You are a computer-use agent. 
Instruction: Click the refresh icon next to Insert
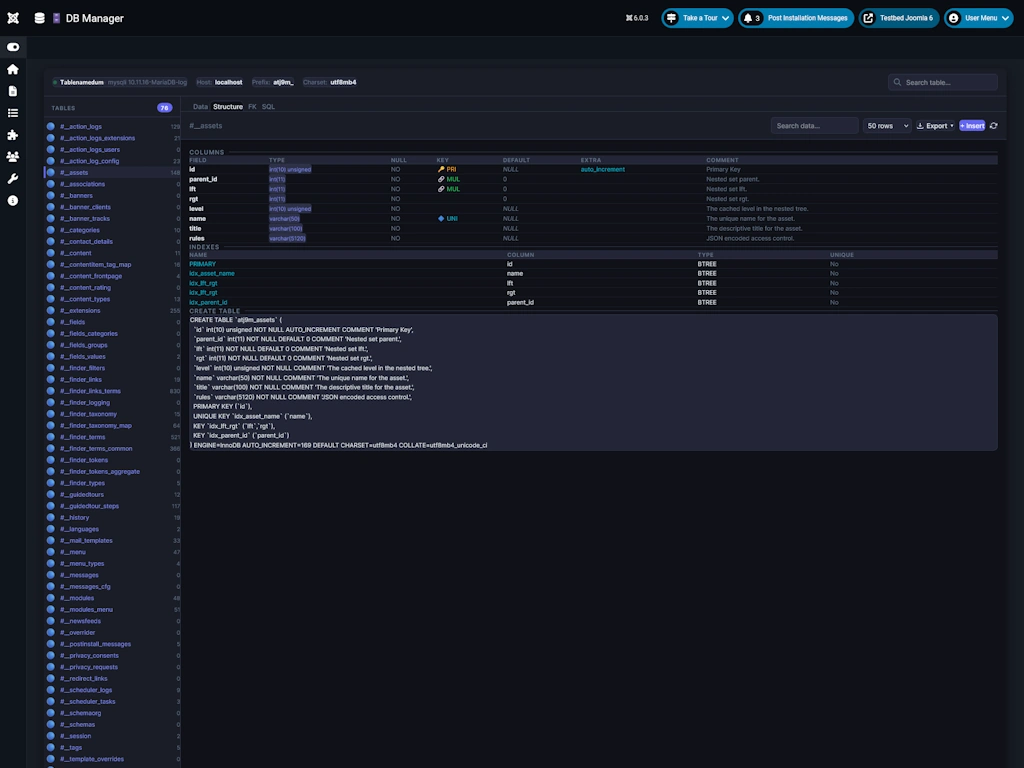(x=993, y=126)
